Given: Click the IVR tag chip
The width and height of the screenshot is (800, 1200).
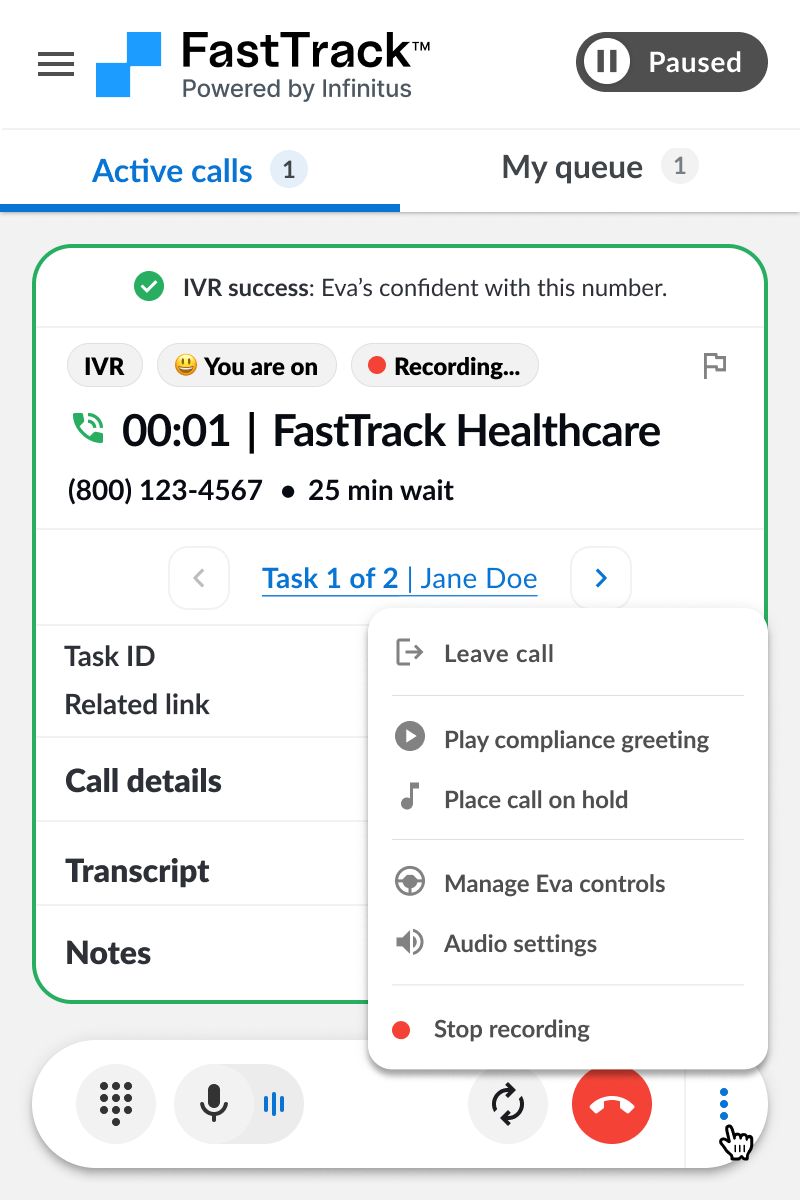Looking at the screenshot, I should 105,367.
